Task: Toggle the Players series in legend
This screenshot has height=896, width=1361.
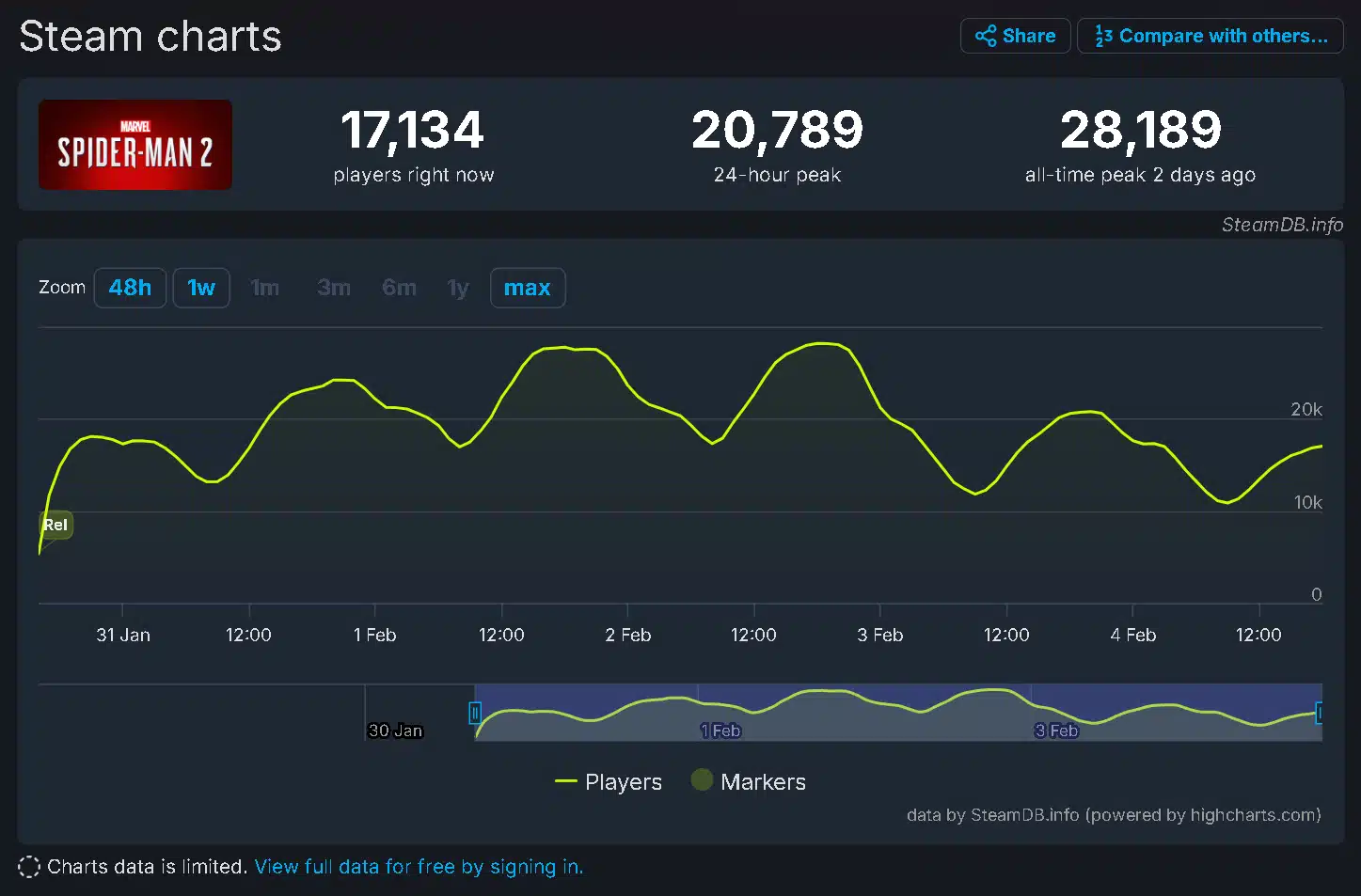Action: tap(609, 781)
